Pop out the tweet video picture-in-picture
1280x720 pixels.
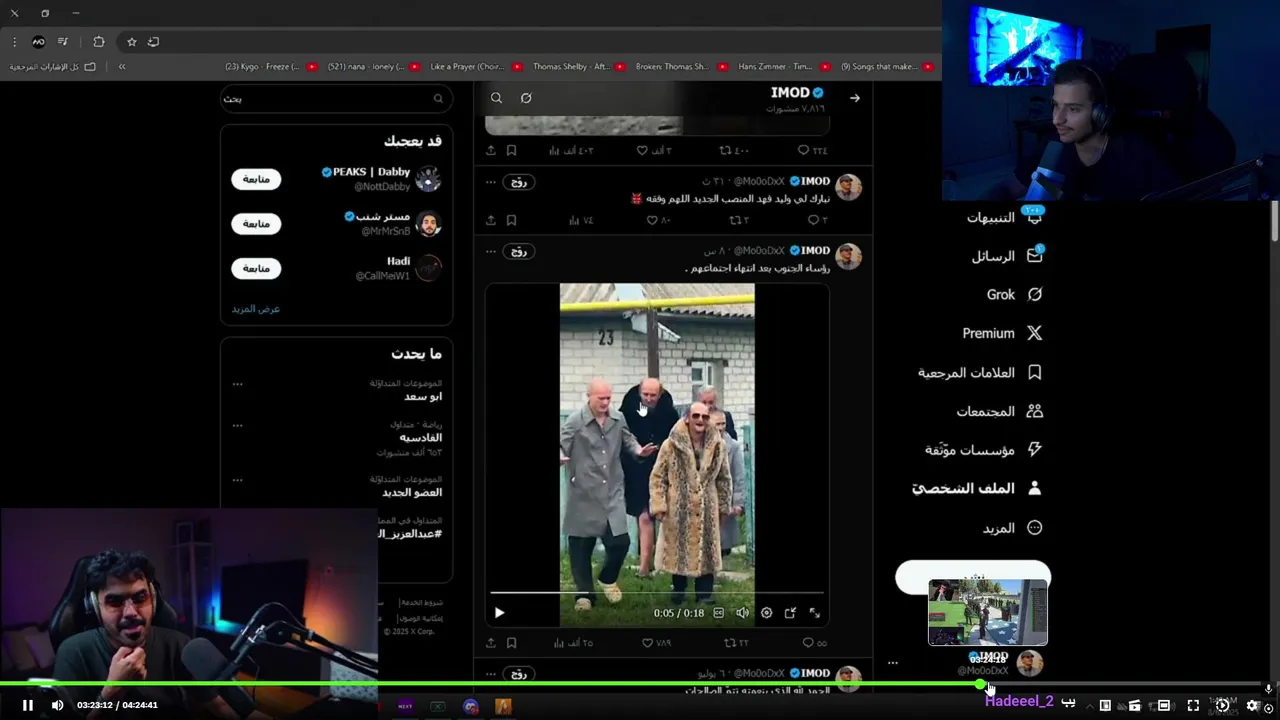[790, 613]
